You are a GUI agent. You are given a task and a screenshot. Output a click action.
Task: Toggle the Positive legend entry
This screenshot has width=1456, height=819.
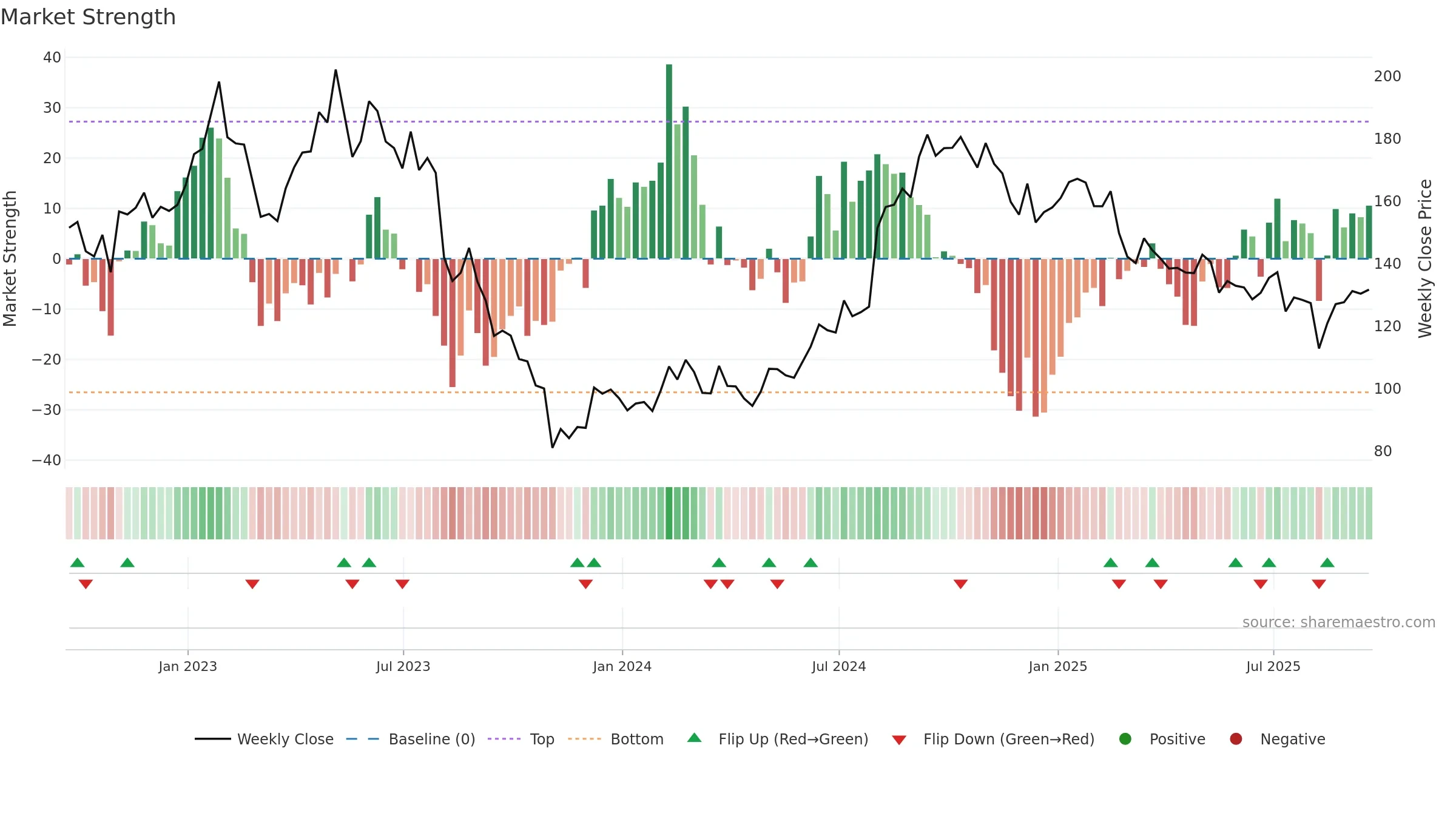pos(1162,739)
